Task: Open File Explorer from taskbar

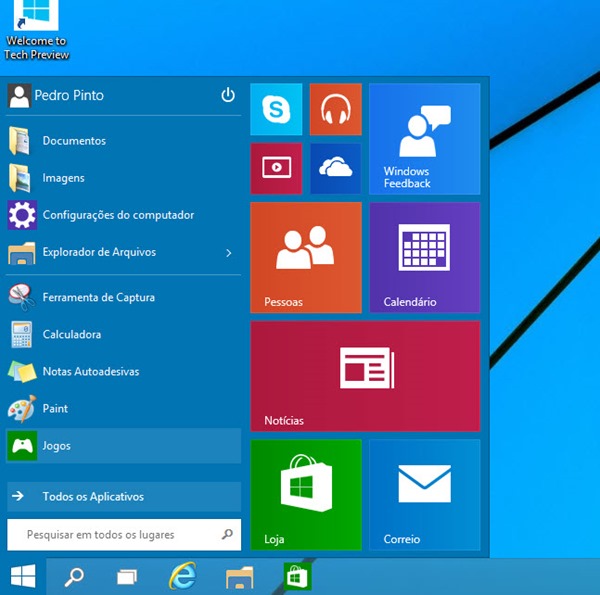Action: tap(239, 577)
